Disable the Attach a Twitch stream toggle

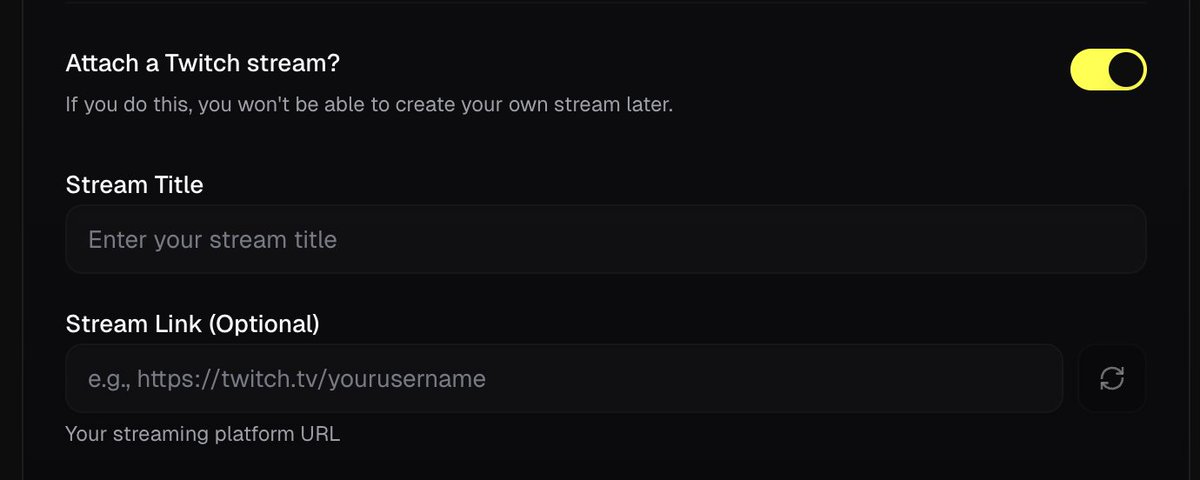tap(1108, 70)
